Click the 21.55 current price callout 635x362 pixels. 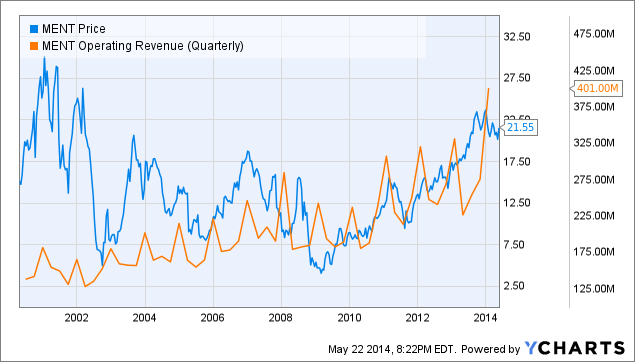coord(520,128)
